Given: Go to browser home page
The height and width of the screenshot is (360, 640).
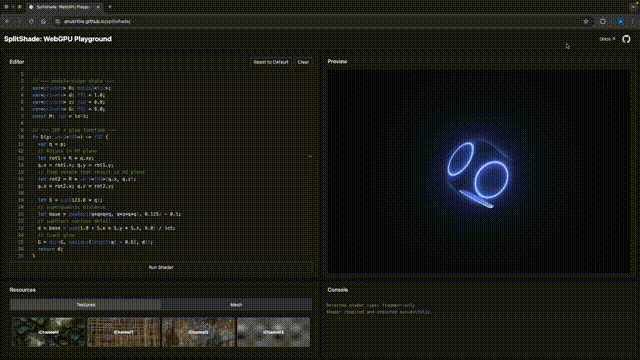Looking at the screenshot, I should (43, 21).
